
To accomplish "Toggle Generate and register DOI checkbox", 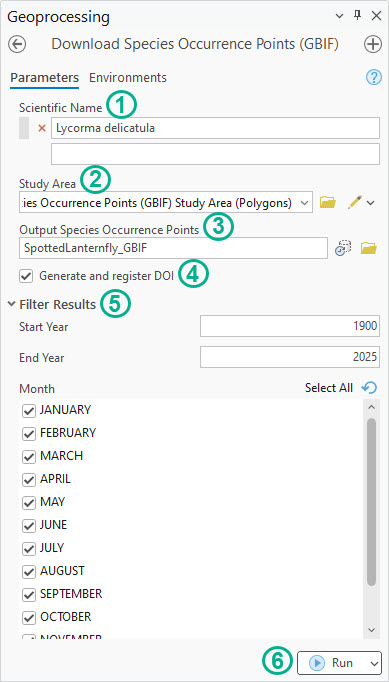I will [x=27, y=276].
